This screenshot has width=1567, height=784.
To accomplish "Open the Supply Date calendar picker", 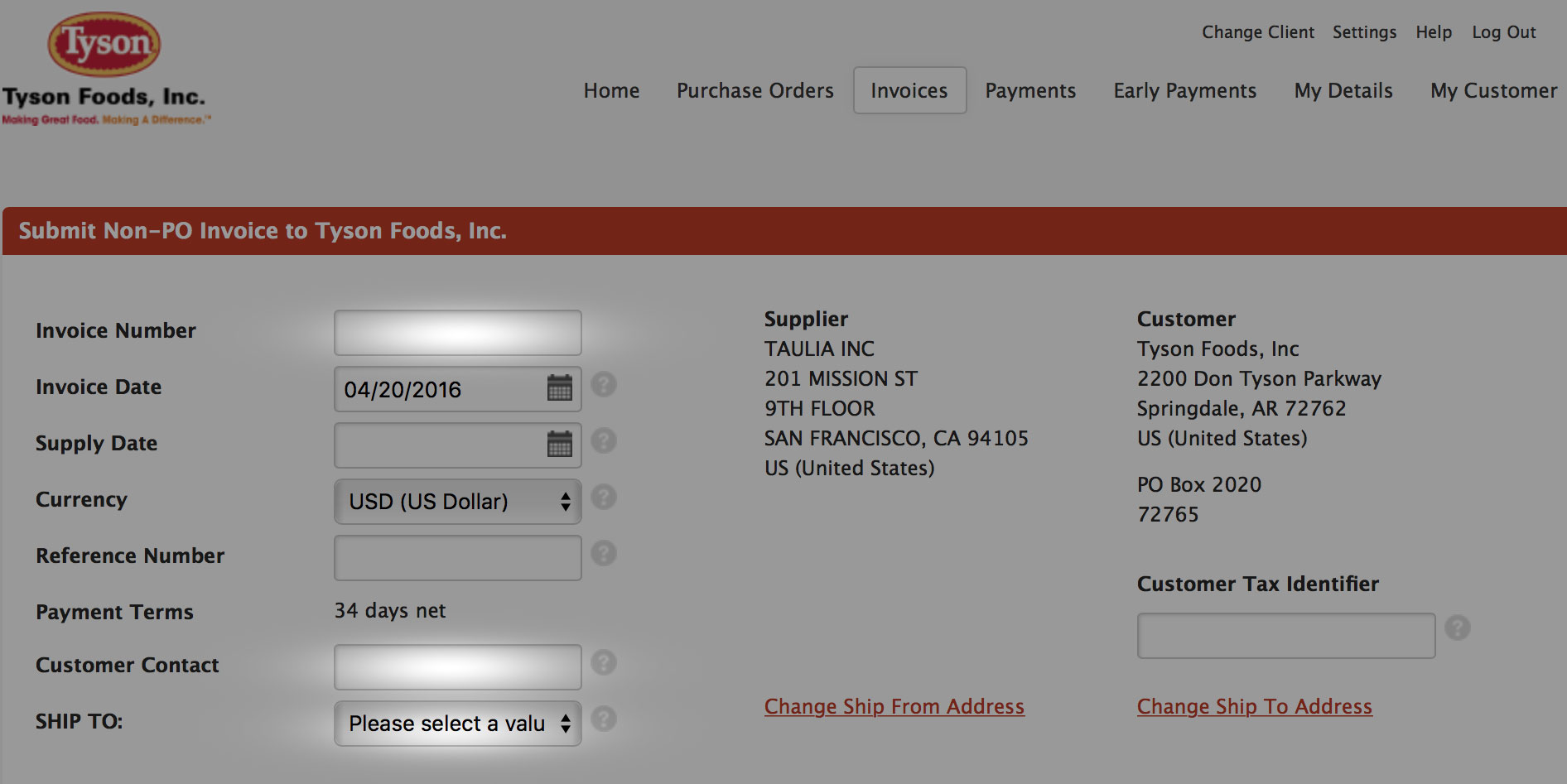I will pyautogui.click(x=560, y=444).
